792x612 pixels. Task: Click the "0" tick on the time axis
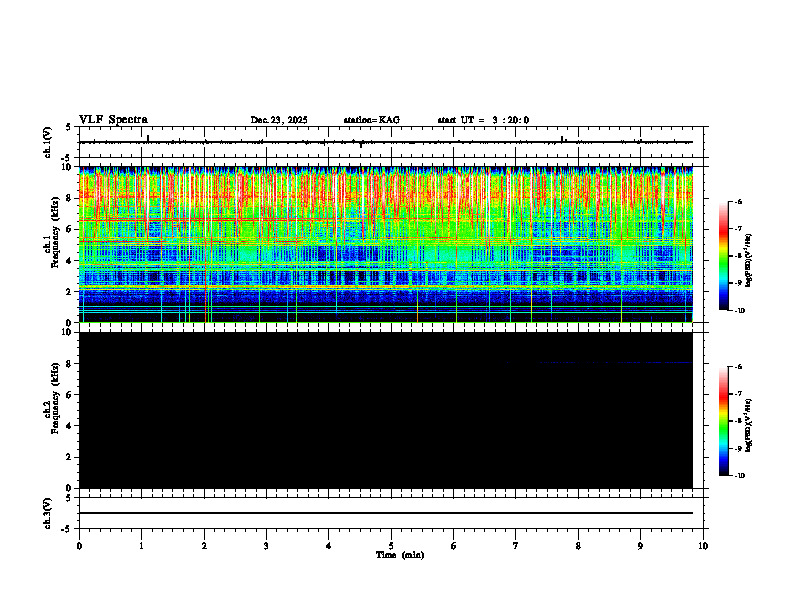79,546
